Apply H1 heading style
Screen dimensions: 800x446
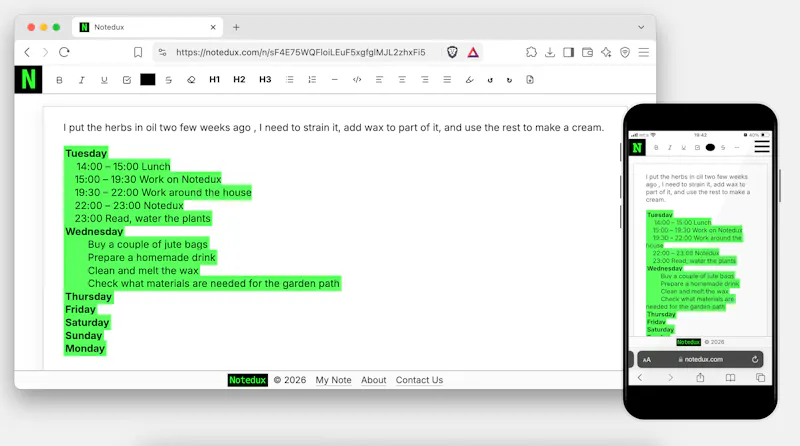[x=214, y=80]
